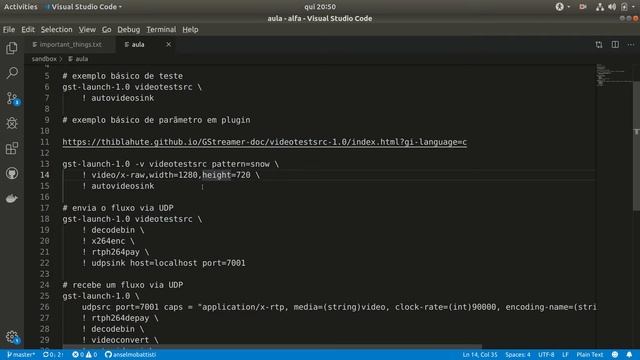This screenshot has height=360, width=640.
Task: Open the Debug view in activity bar
Action: [12, 123]
